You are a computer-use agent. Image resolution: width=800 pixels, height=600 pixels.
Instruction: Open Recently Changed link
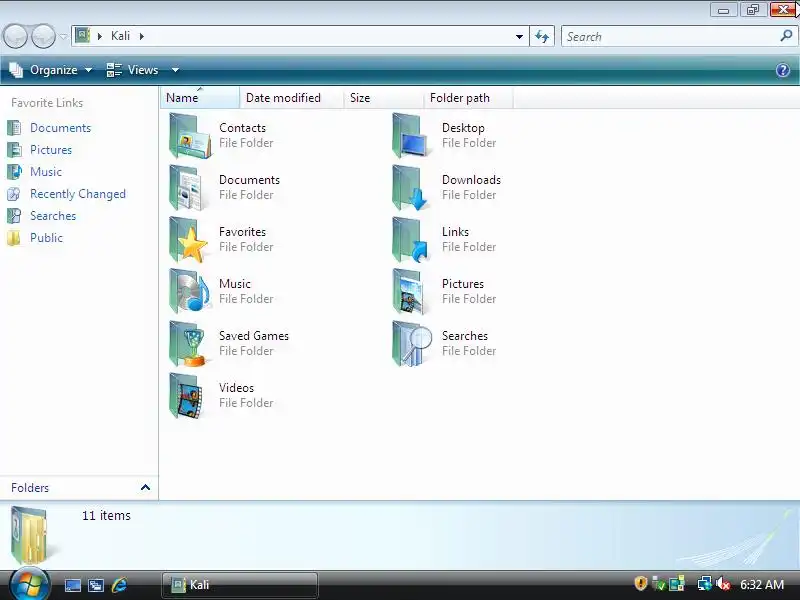tap(78, 194)
